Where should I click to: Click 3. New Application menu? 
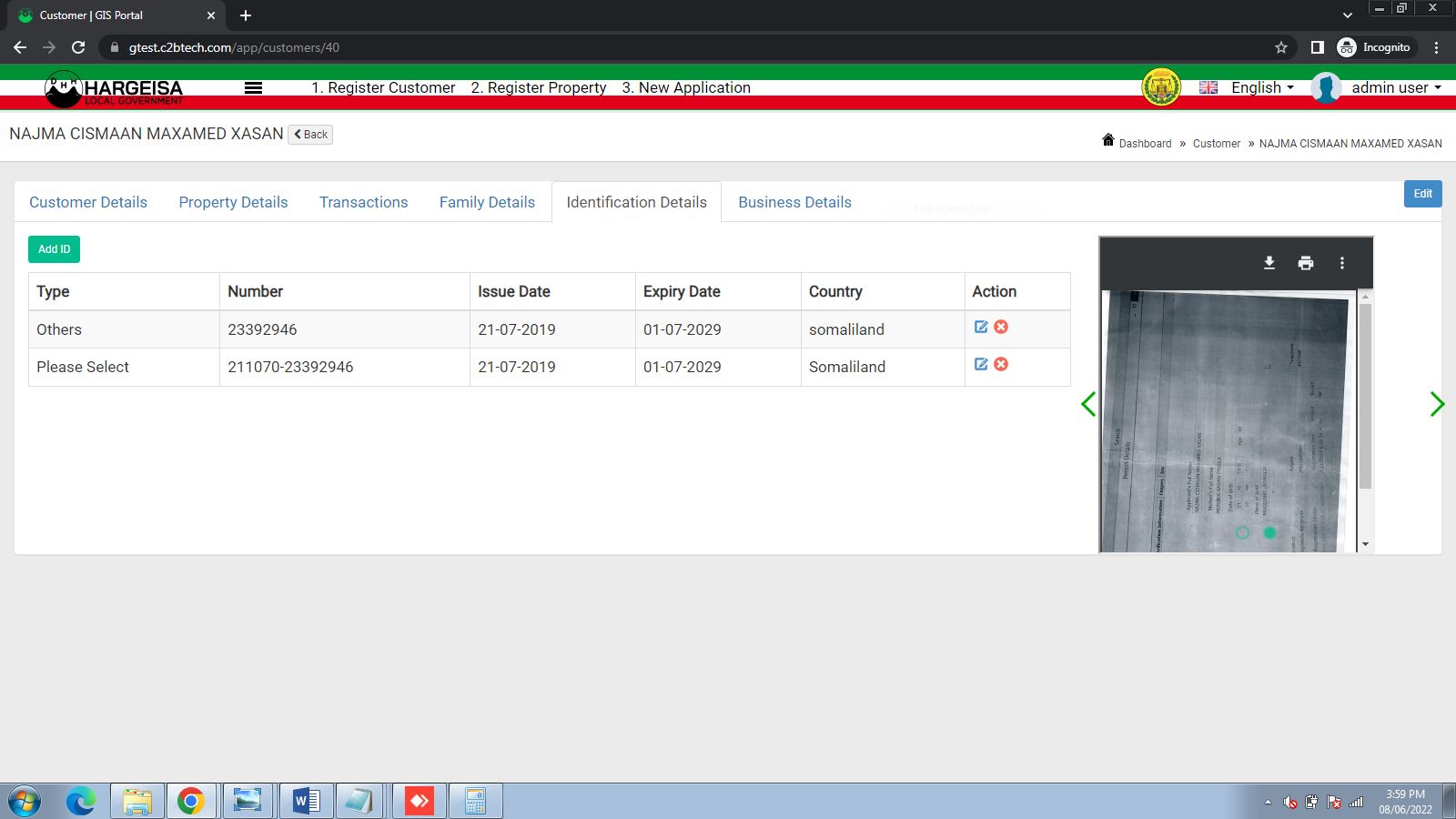coord(686,87)
